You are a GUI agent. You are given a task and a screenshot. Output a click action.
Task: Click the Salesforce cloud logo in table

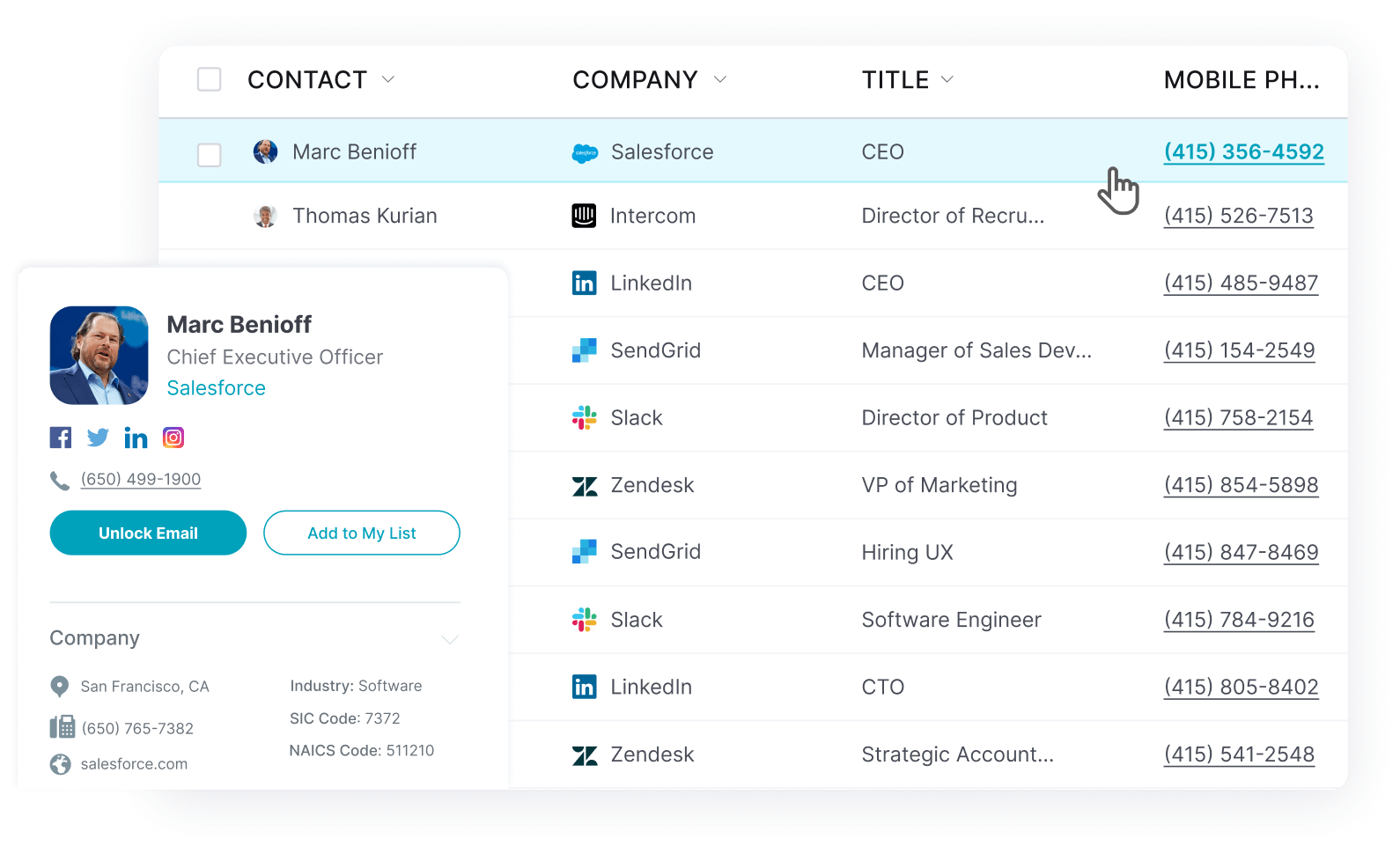[x=585, y=153]
